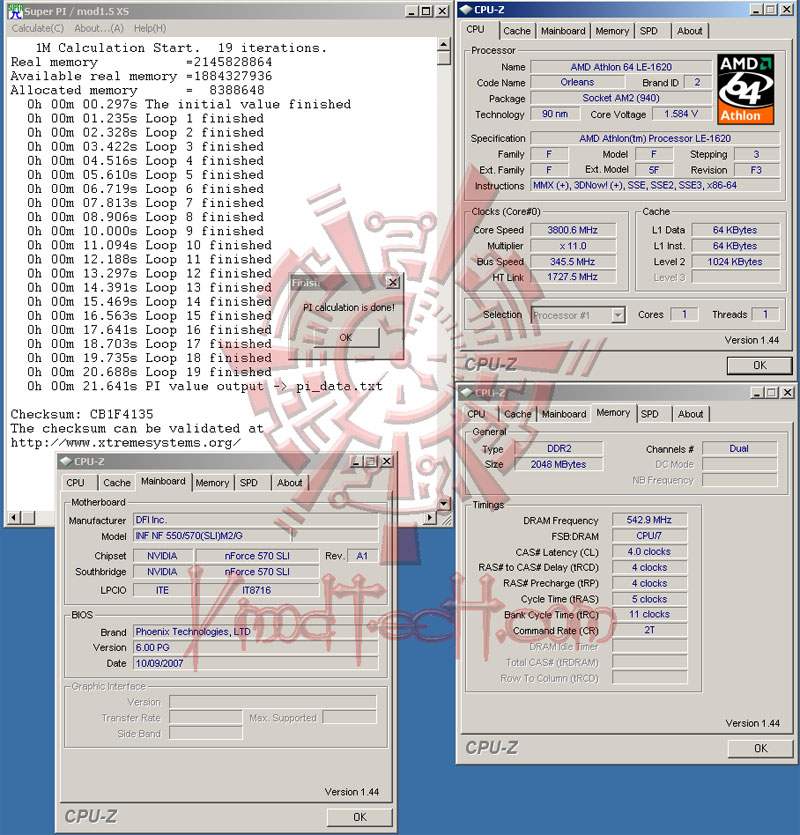This screenshot has height=835, width=800.
Task: Click OK button in Mainboard CPU-Z window
Action: (x=360, y=817)
